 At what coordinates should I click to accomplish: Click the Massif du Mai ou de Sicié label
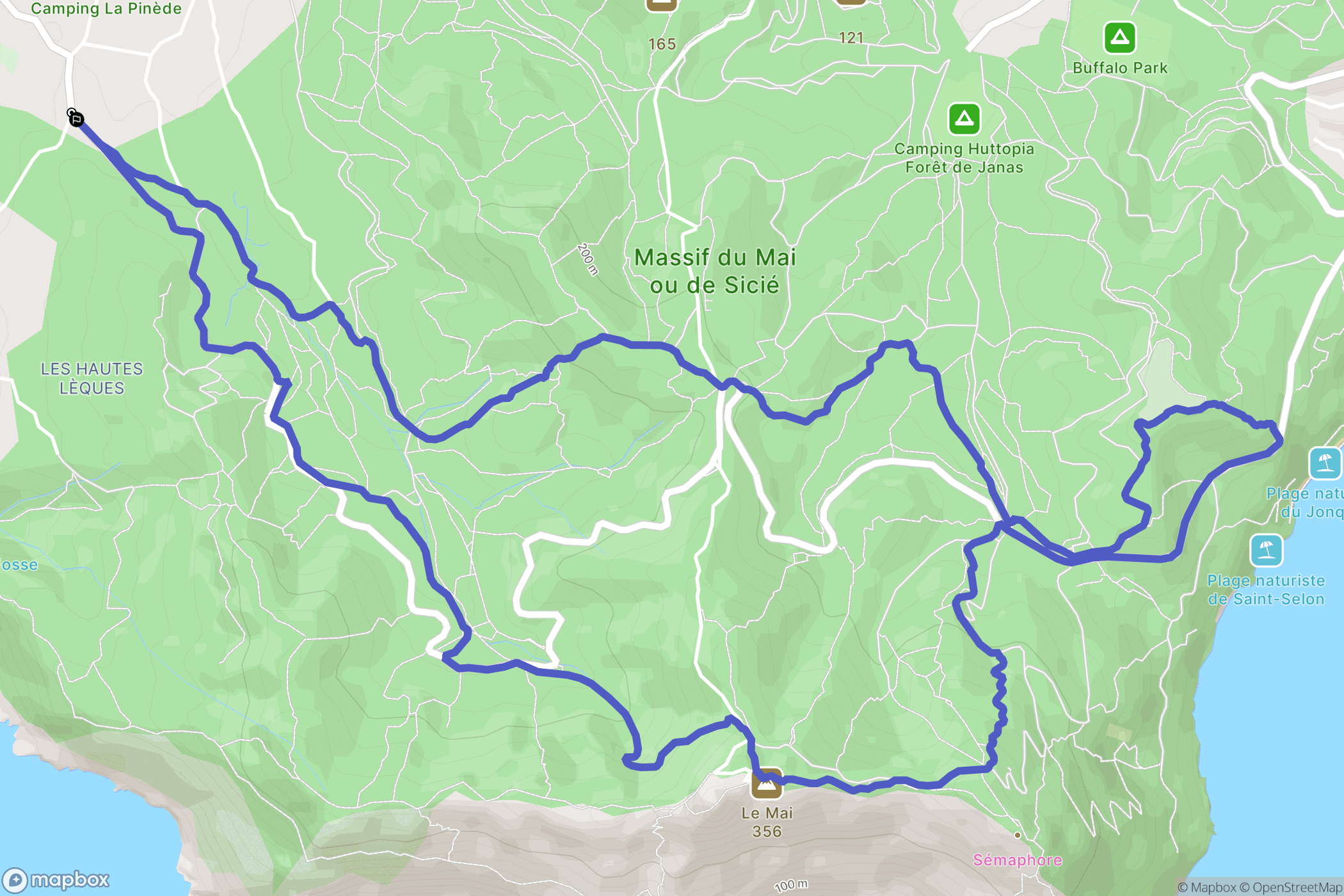pos(715,271)
